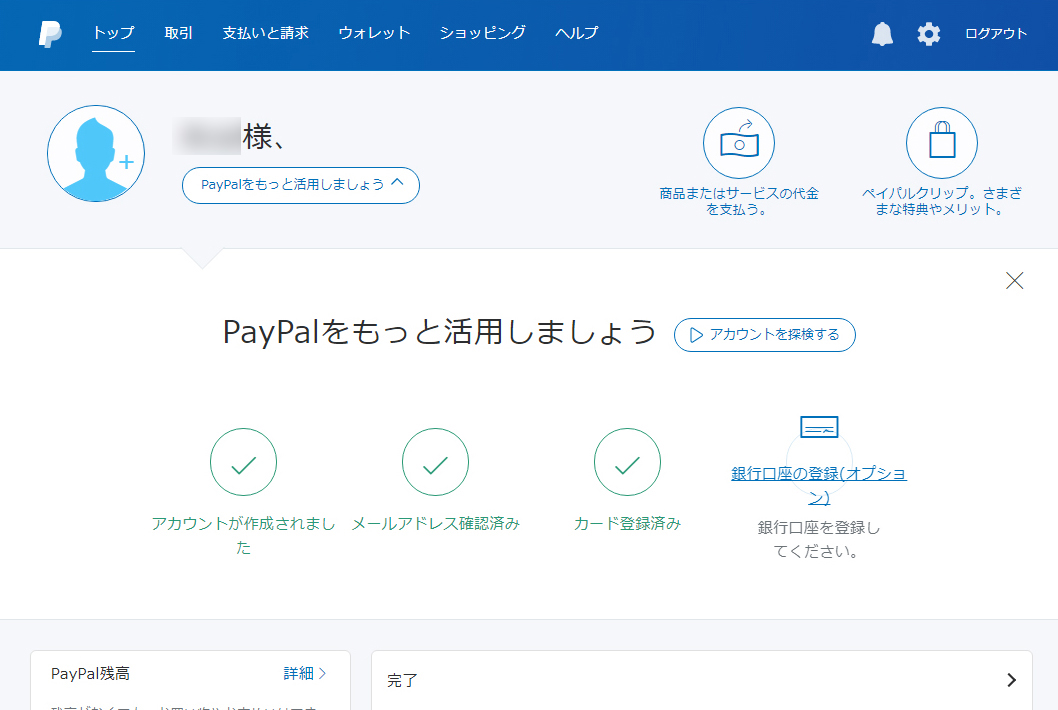The width and height of the screenshot is (1058, 710).
Task: Click the ペイパルクリップ benefits text
Action: [942, 201]
